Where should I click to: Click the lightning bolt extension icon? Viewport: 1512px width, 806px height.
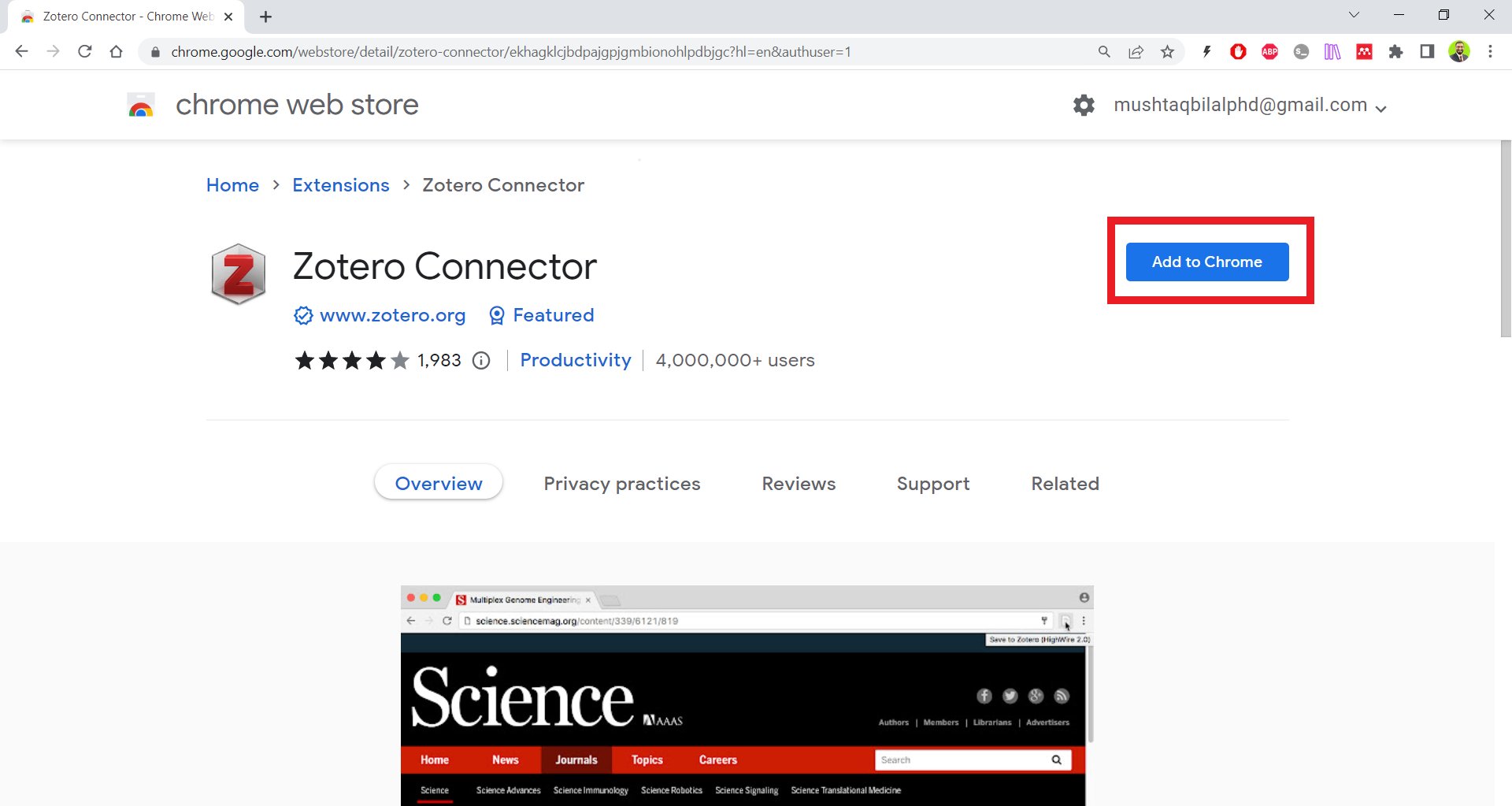click(1206, 52)
